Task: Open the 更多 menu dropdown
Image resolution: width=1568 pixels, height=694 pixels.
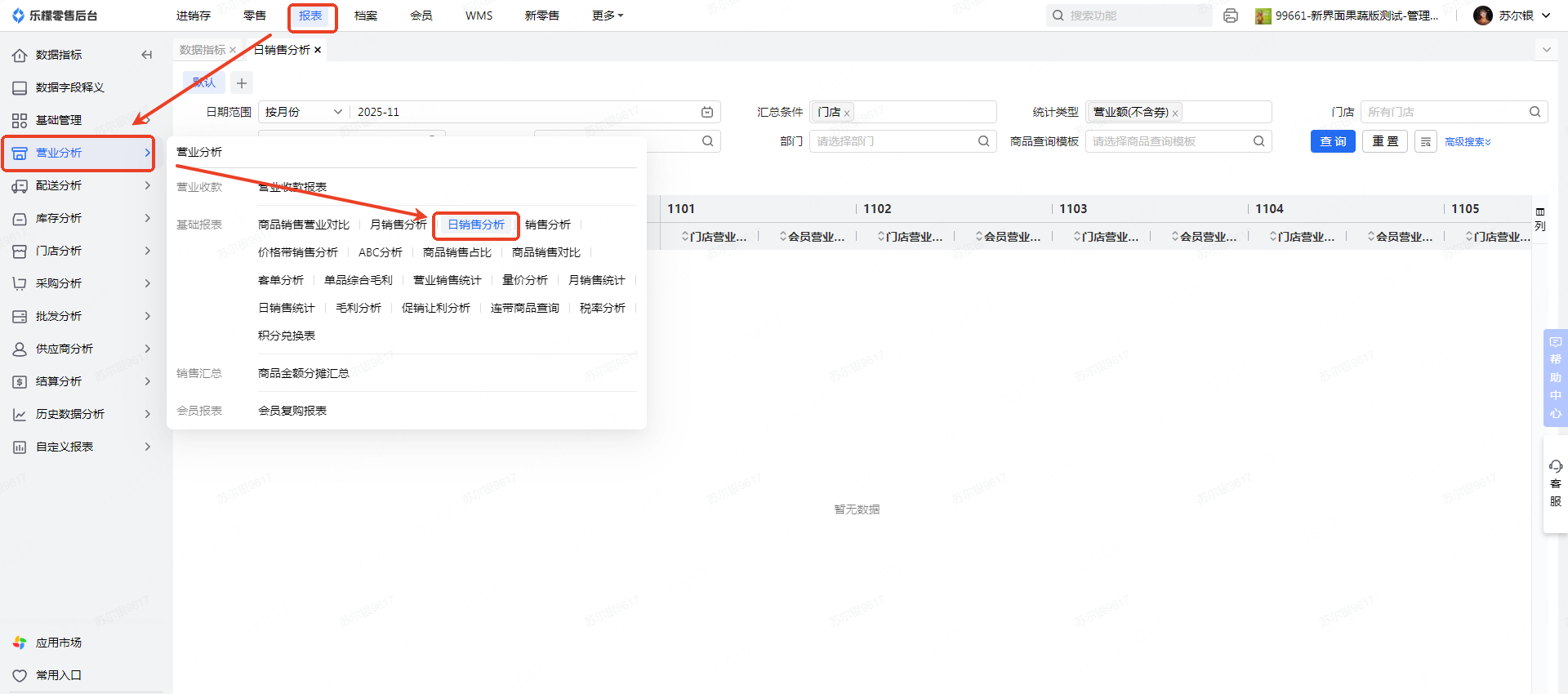Action: tap(607, 16)
